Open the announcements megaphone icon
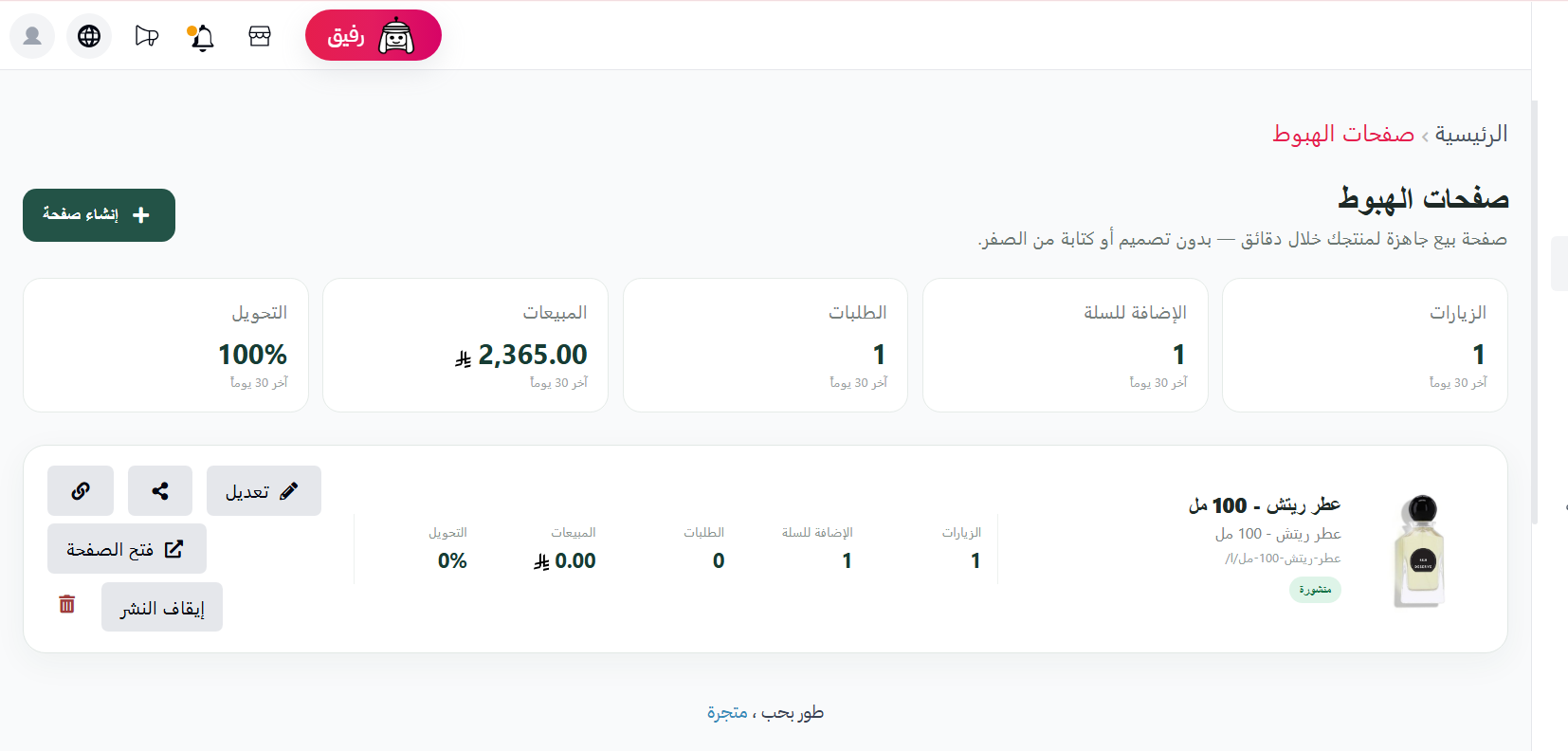 (146, 36)
